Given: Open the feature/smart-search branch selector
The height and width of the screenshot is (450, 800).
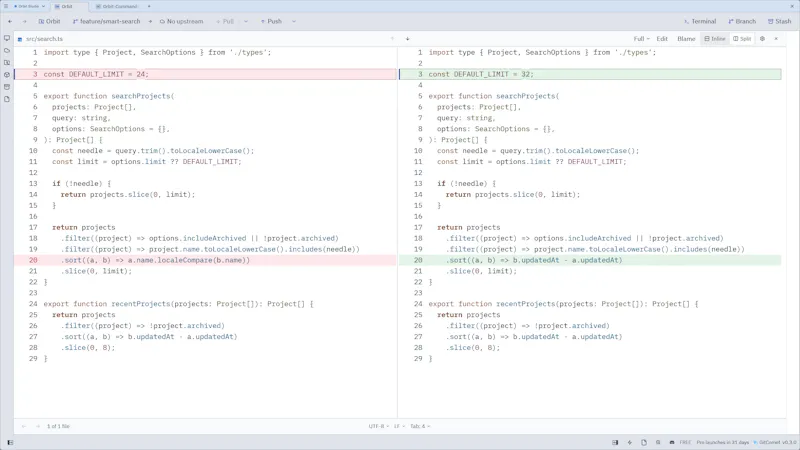Looking at the screenshot, I should [x=106, y=21].
